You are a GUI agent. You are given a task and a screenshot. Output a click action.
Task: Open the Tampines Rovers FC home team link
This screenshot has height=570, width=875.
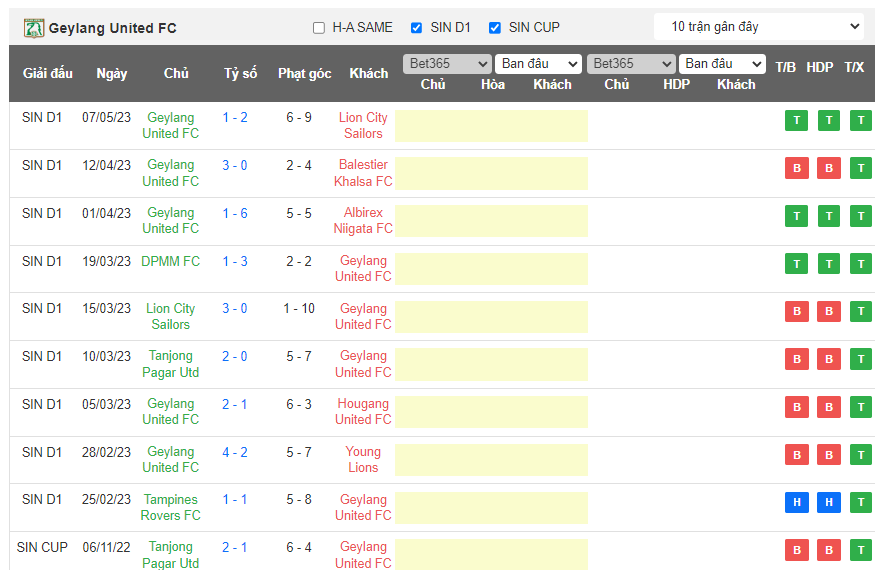pyautogui.click(x=170, y=507)
